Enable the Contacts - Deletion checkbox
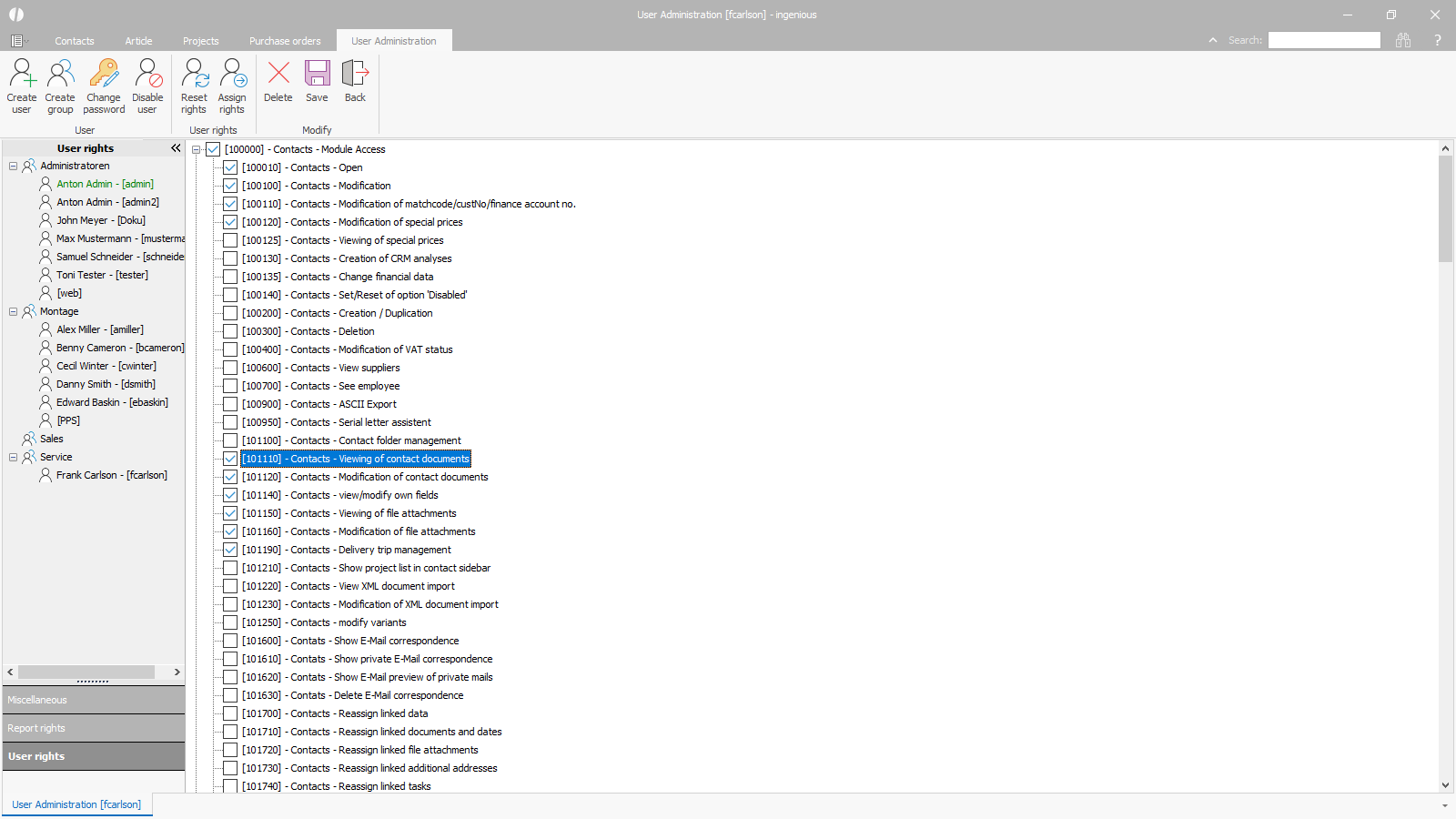Image resolution: width=1456 pixels, height=819 pixels. (230, 331)
